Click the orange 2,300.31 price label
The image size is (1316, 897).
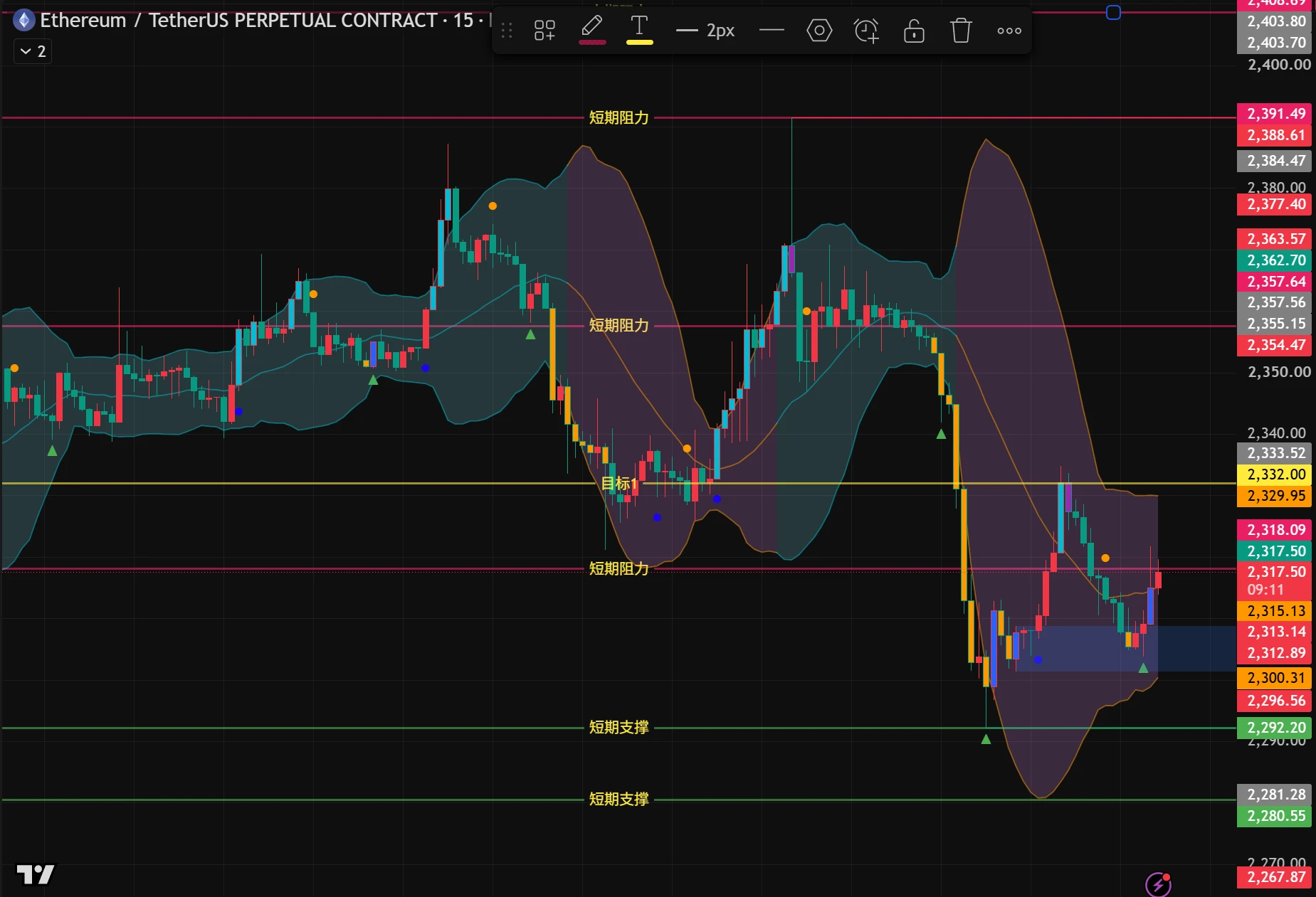click(x=1275, y=678)
